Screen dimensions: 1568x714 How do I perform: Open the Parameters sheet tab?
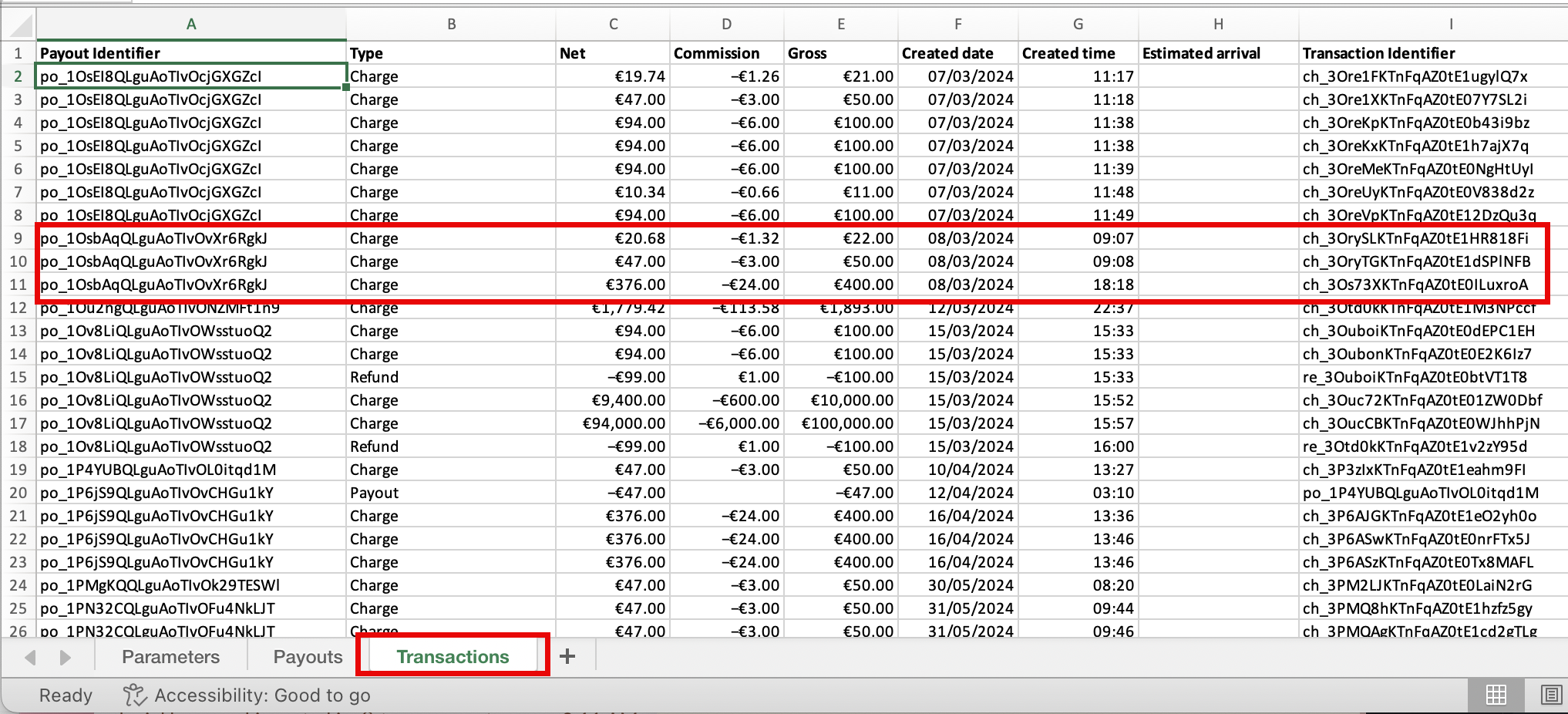coord(170,656)
